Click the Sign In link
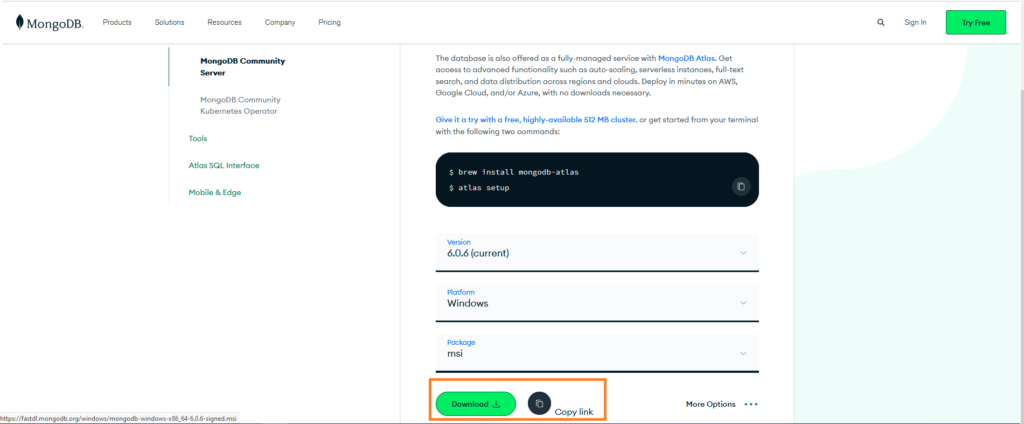Screen dimensions: 1024x424 click(915, 22)
